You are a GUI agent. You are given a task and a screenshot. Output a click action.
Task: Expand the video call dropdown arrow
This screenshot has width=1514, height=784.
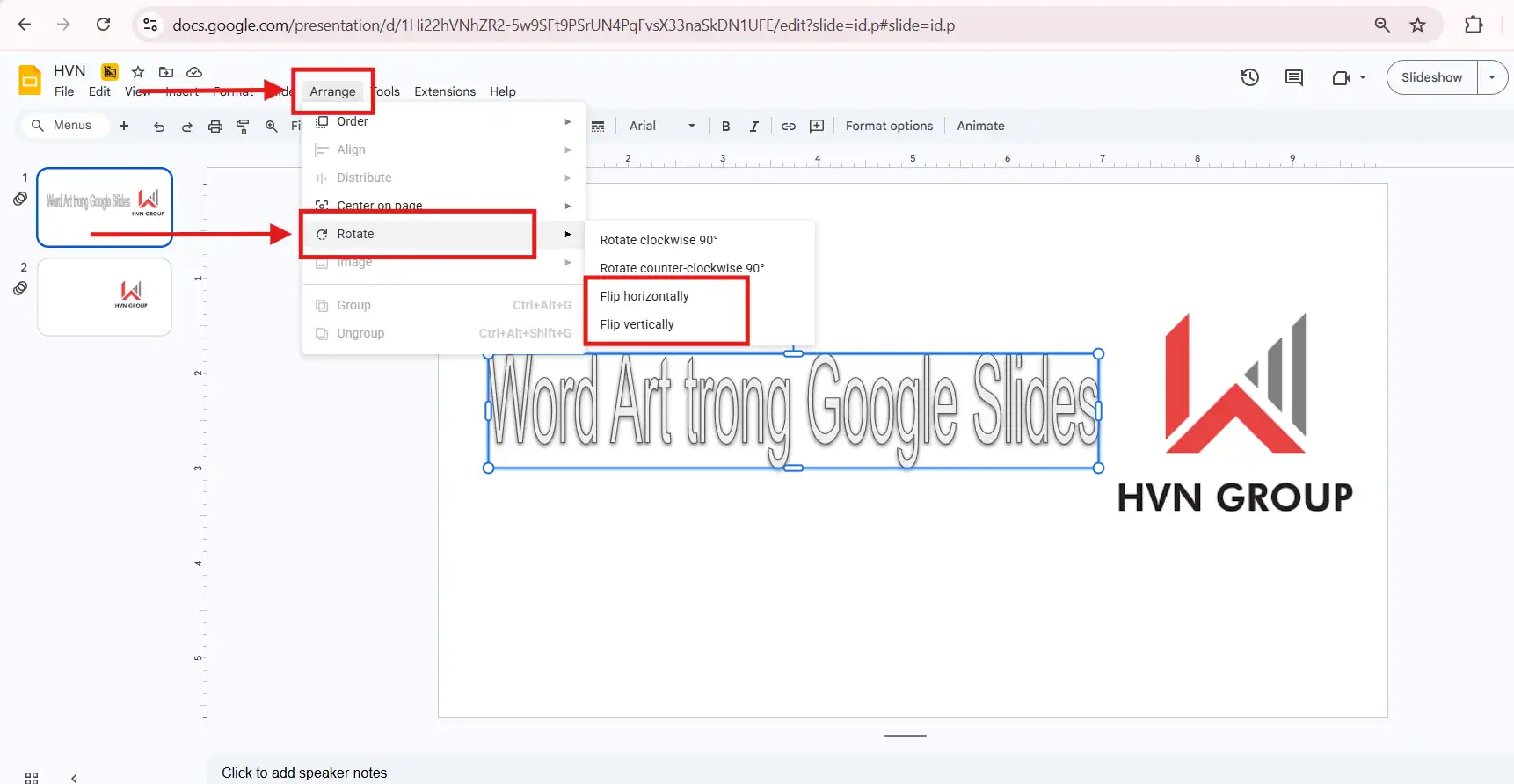[1363, 77]
